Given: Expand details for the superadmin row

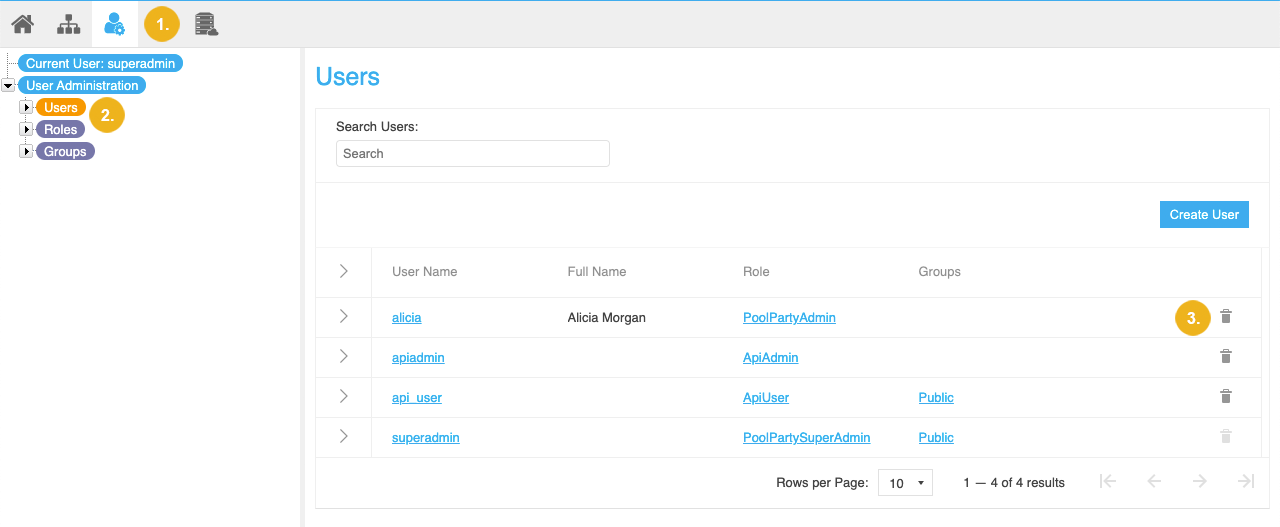Looking at the screenshot, I should coord(343,437).
